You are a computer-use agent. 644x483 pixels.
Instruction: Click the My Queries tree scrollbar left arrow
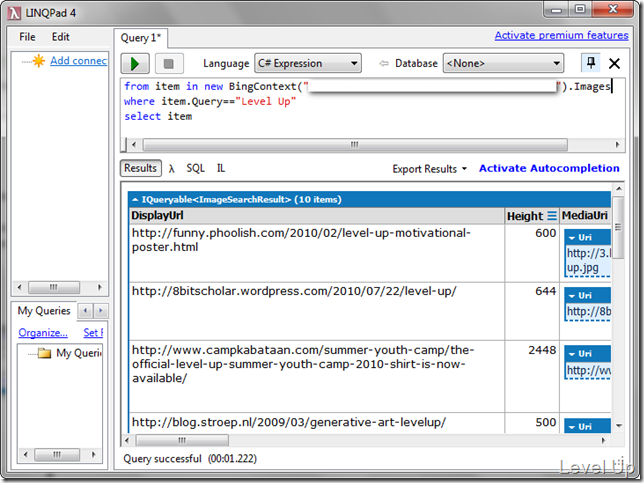(25, 455)
